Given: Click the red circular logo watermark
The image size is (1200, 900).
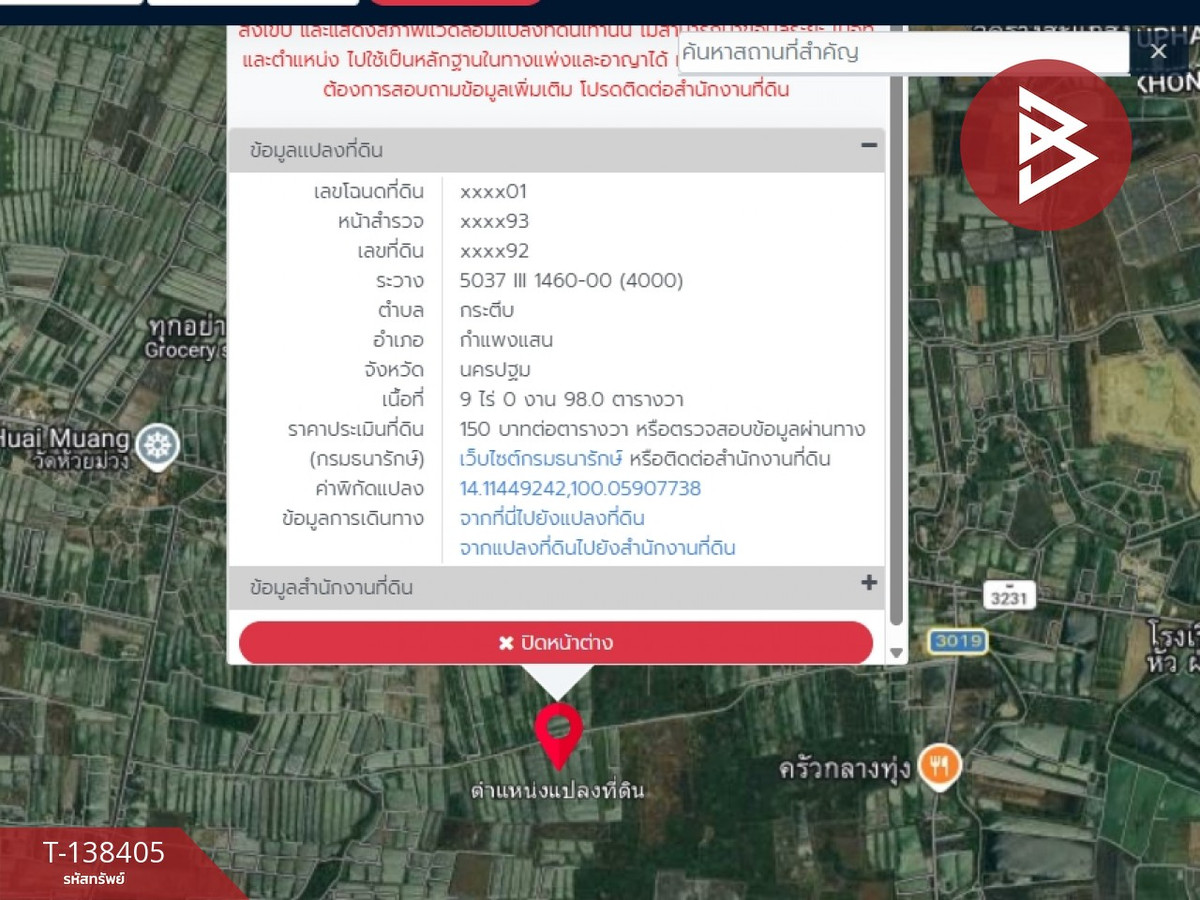Looking at the screenshot, I should click(x=1046, y=144).
